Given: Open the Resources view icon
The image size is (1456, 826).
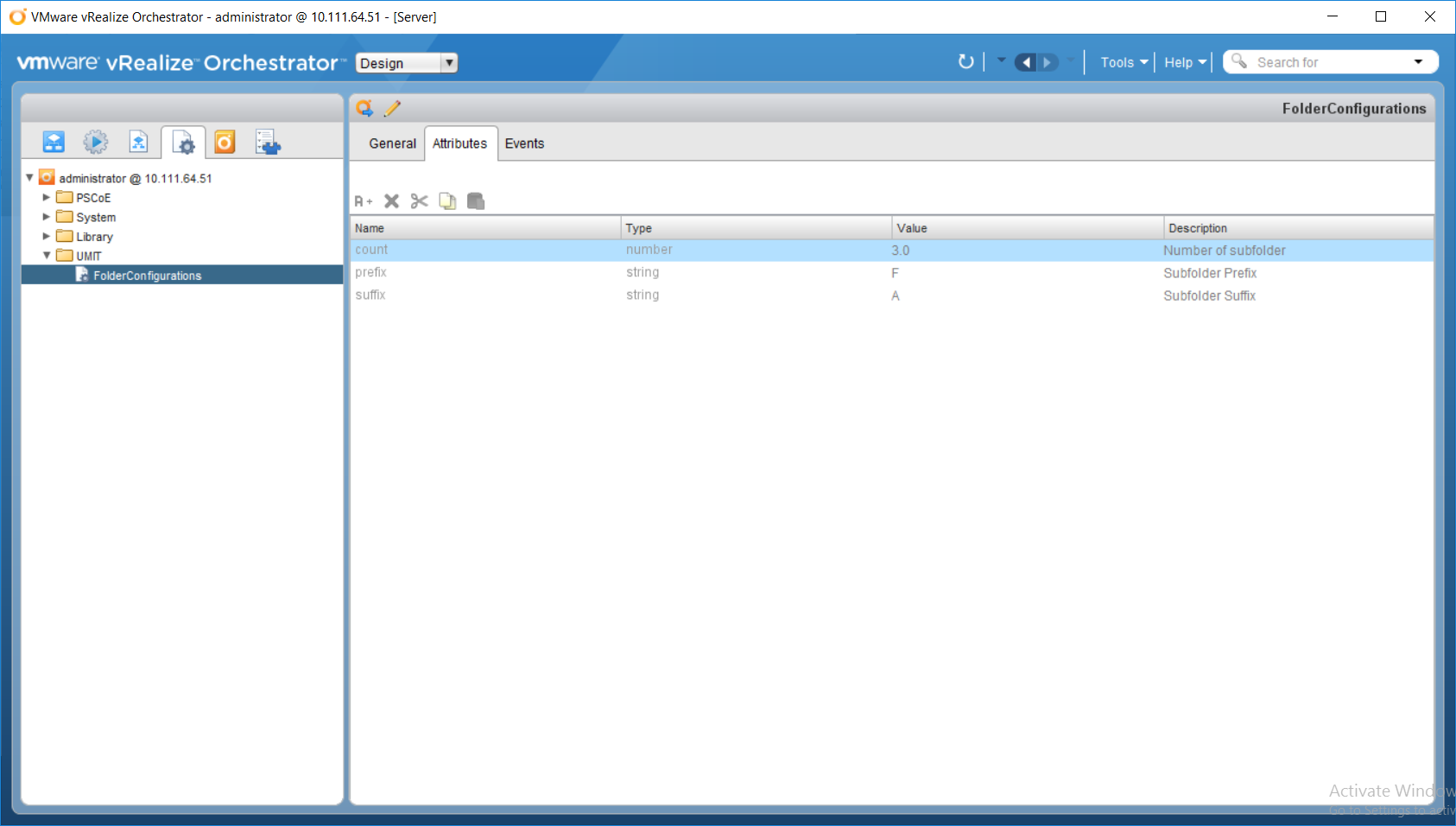Looking at the screenshot, I should pyautogui.click(x=138, y=142).
